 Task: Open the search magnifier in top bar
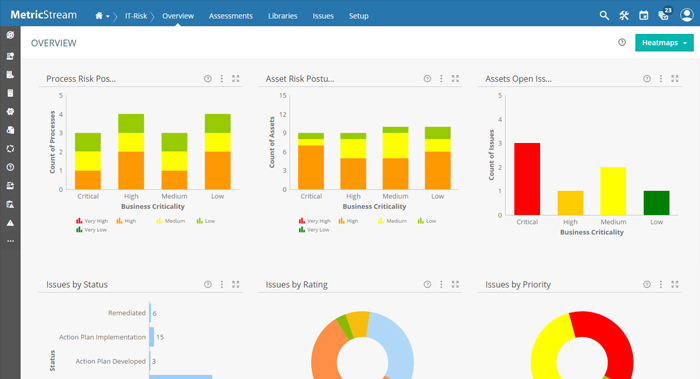(604, 16)
